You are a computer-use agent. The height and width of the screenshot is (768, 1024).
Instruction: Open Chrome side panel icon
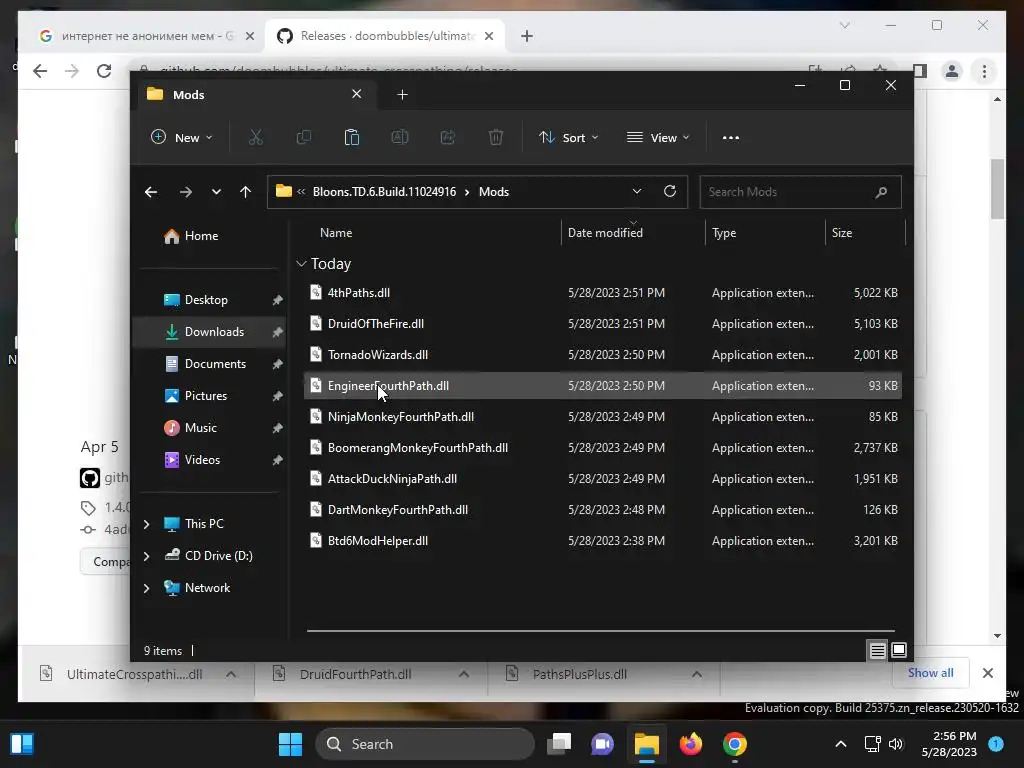coord(920,71)
